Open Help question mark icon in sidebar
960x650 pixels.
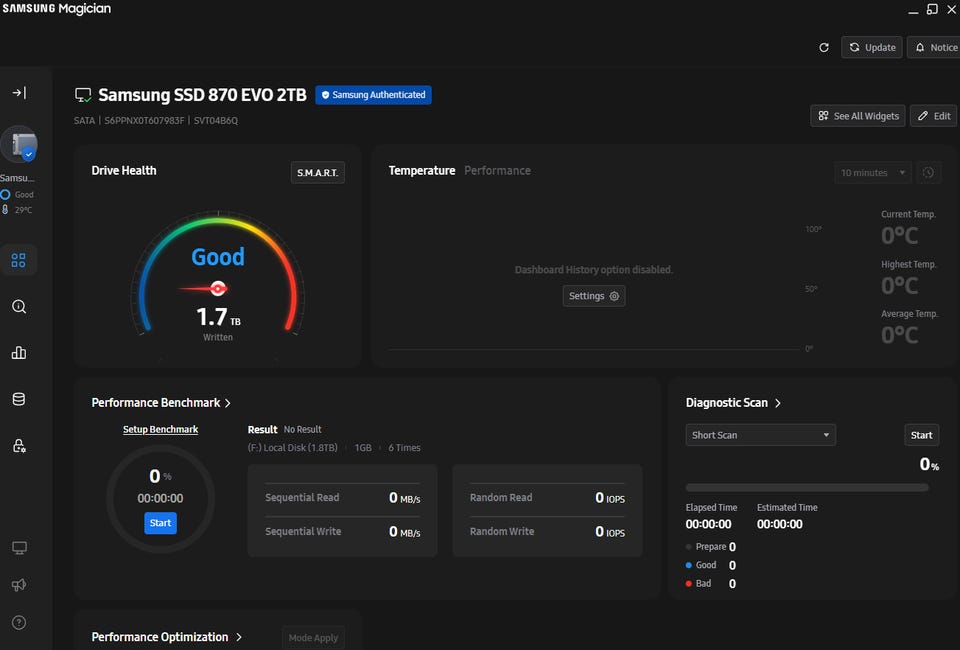pos(19,622)
